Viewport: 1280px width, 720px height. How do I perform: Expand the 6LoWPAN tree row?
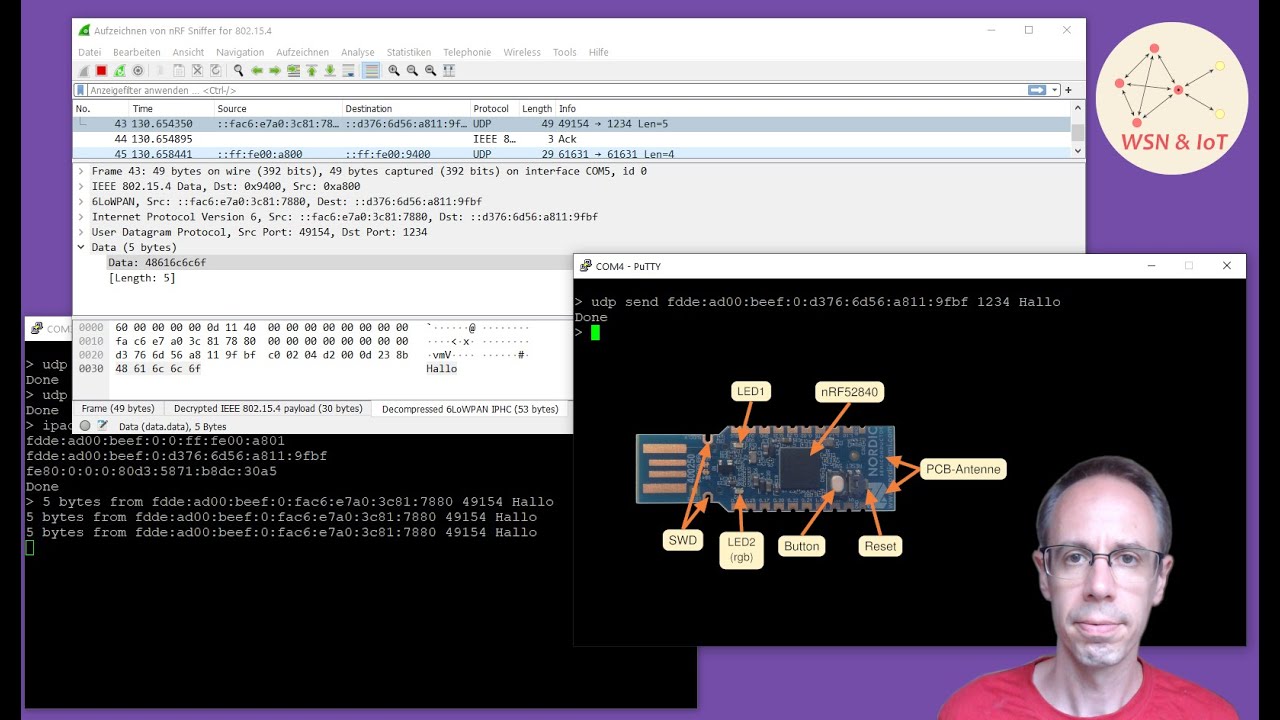[x=81, y=201]
